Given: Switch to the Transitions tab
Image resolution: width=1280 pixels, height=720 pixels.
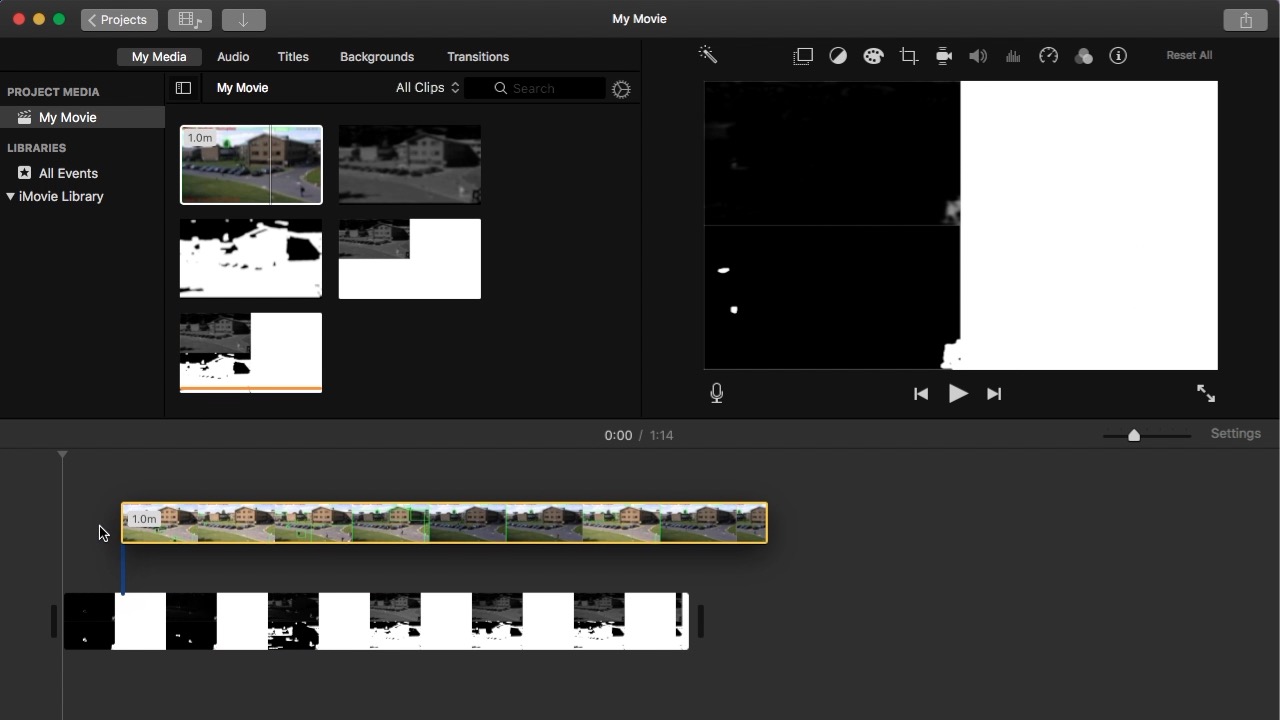Looking at the screenshot, I should [478, 56].
